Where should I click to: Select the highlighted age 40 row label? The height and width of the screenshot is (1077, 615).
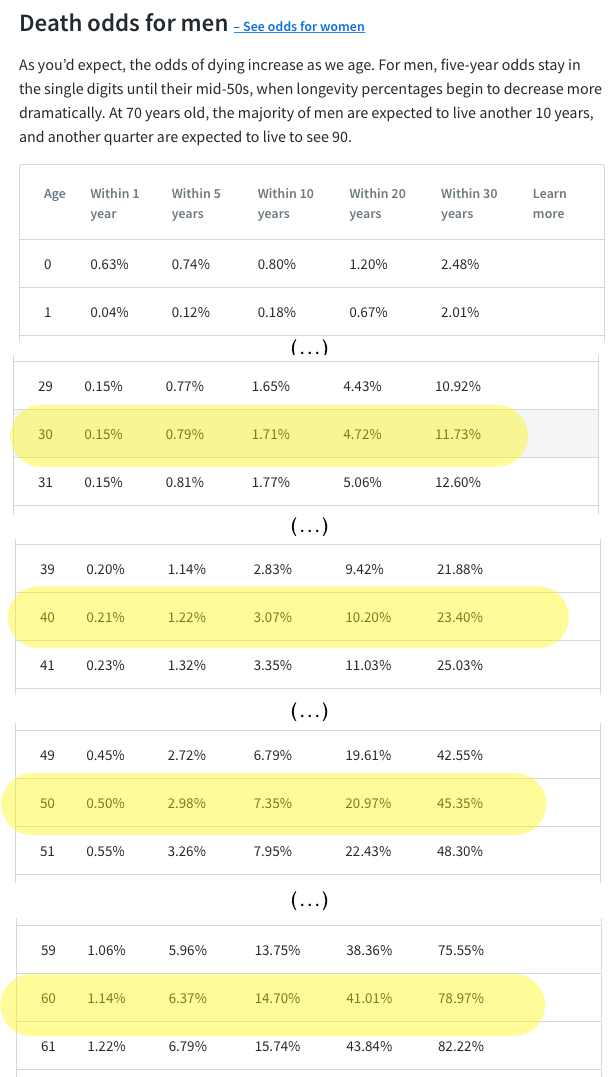pyautogui.click(x=47, y=617)
